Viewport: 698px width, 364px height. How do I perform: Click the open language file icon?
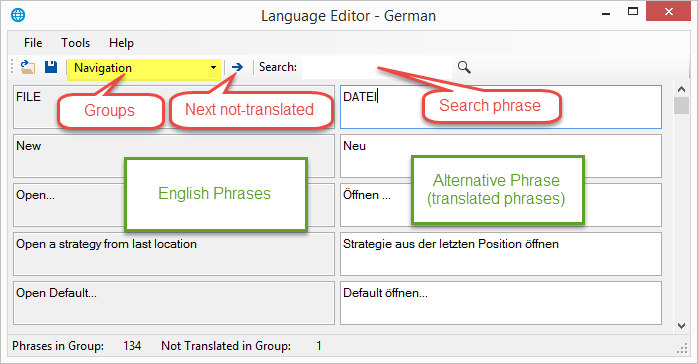point(28,67)
